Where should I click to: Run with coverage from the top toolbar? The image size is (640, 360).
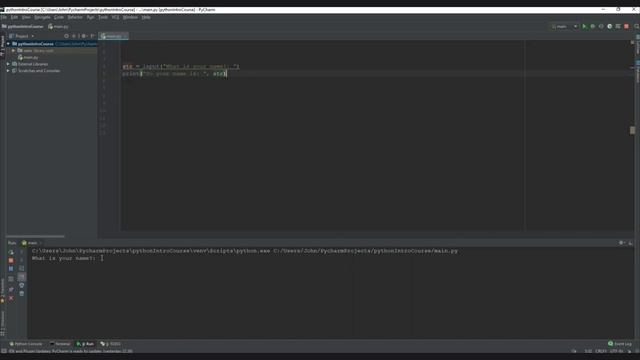click(x=601, y=26)
